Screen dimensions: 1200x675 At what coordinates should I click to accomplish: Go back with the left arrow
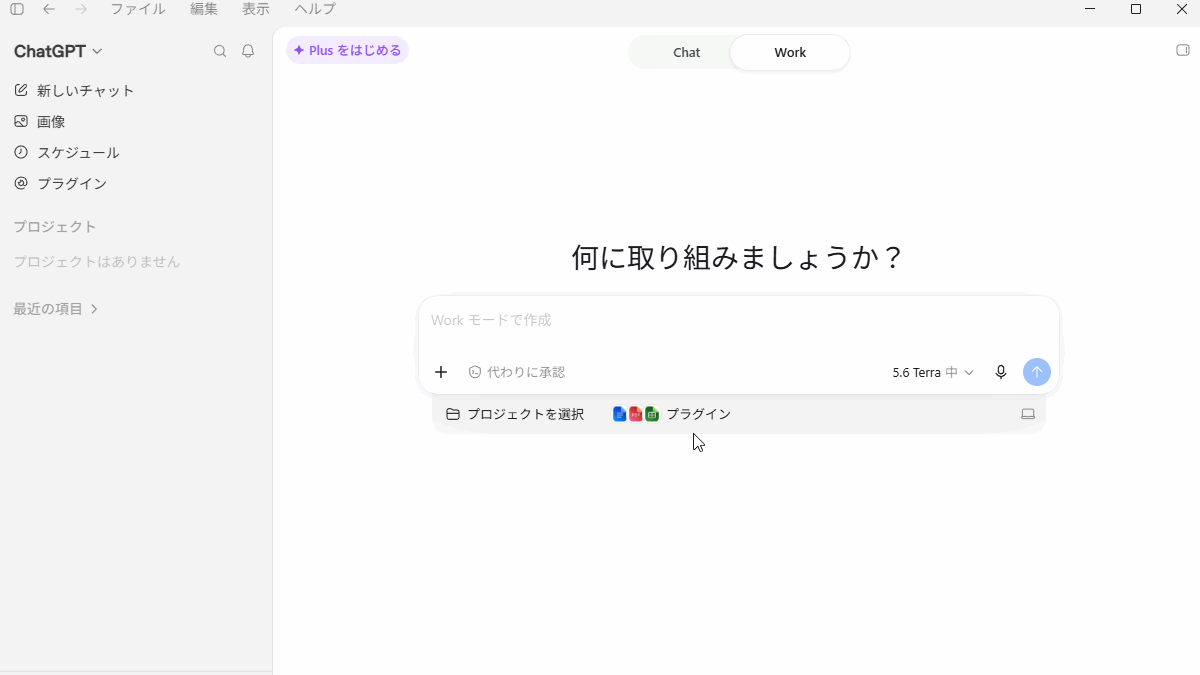(49, 9)
